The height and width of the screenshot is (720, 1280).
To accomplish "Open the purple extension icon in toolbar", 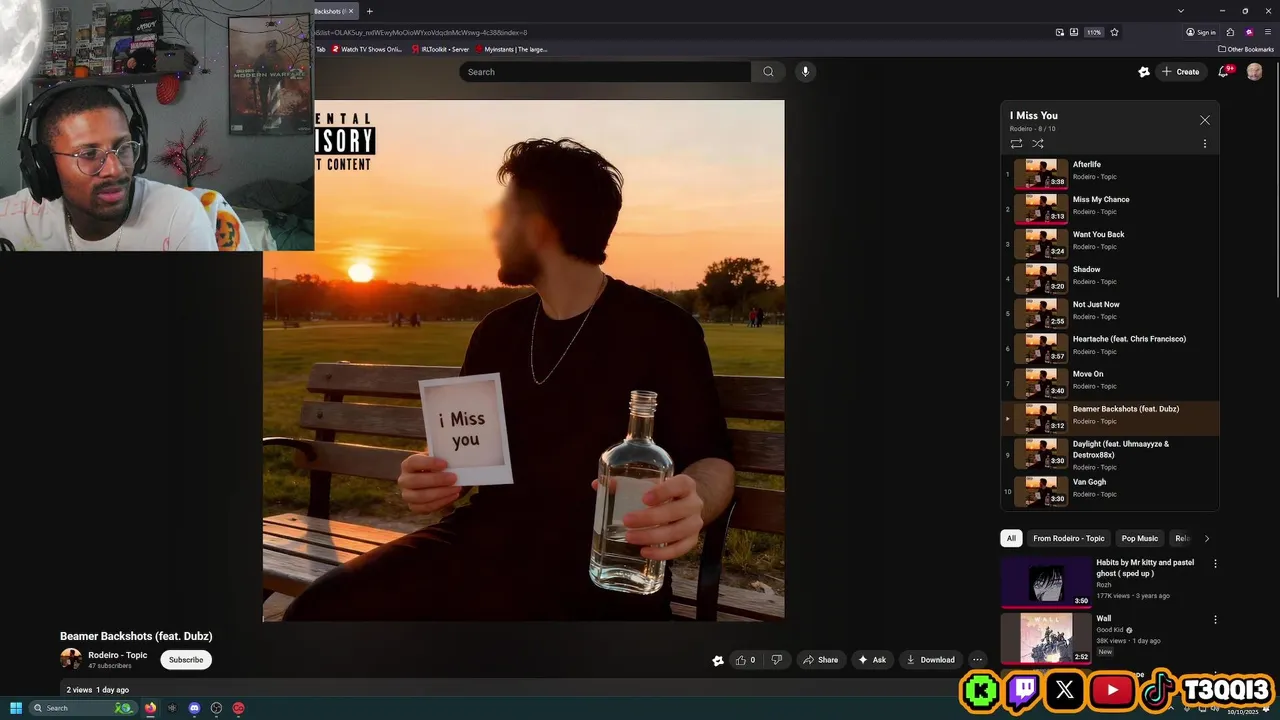I will point(1249,32).
